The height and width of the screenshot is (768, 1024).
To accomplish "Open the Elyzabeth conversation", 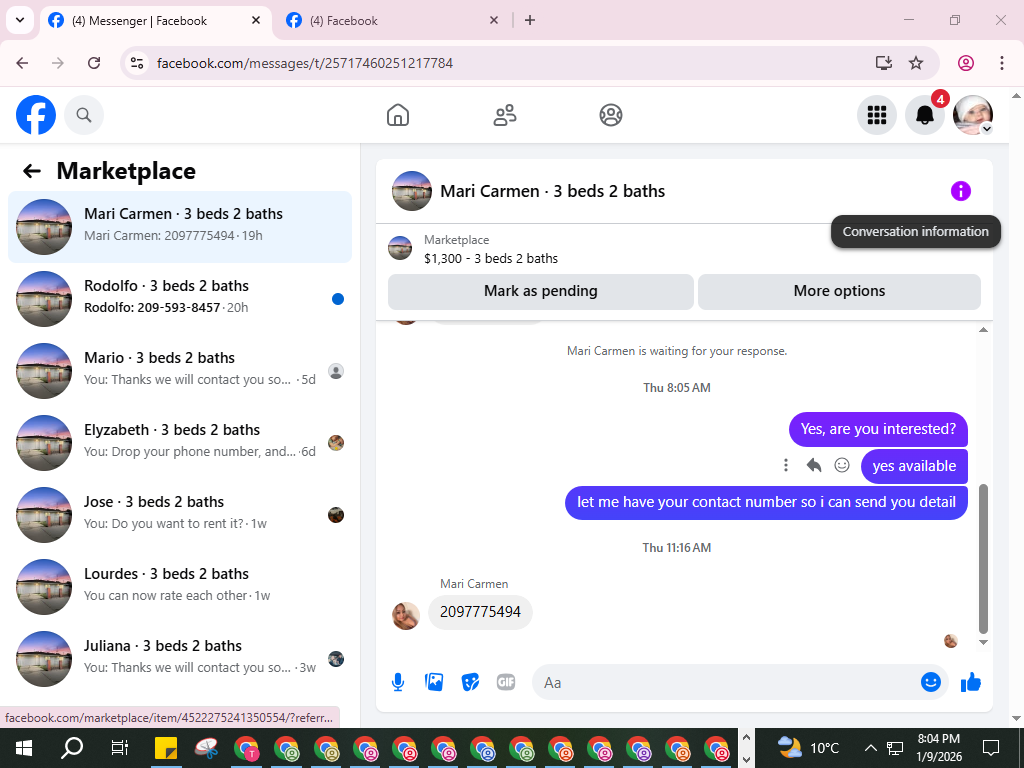I will coord(180,443).
